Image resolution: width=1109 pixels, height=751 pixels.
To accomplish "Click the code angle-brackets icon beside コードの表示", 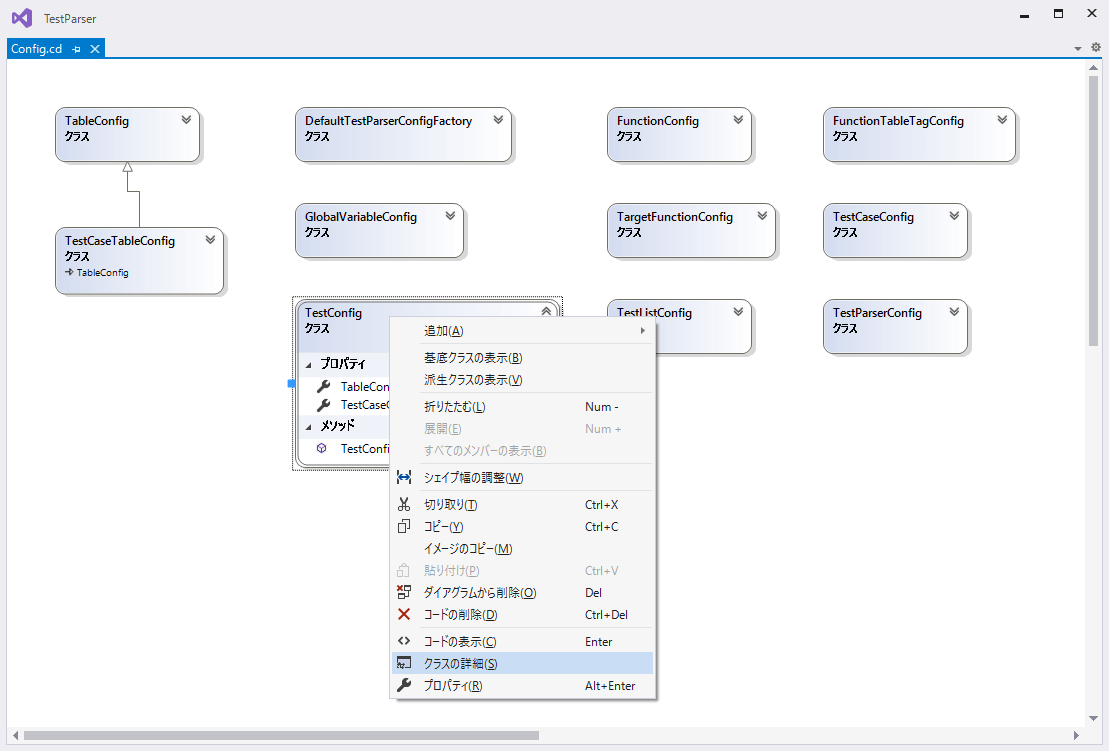I will [404, 640].
